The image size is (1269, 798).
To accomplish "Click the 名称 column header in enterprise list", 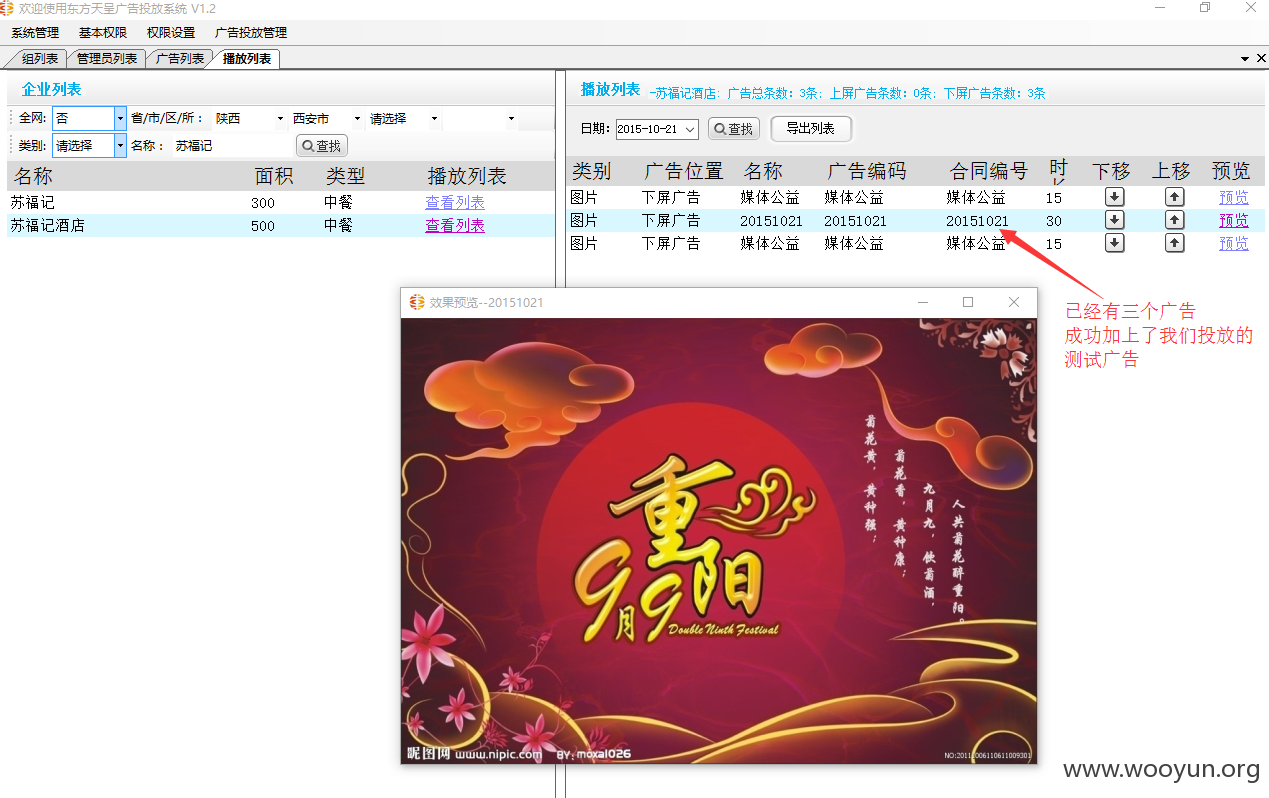I will pyautogui.click(x=33, y=177).
